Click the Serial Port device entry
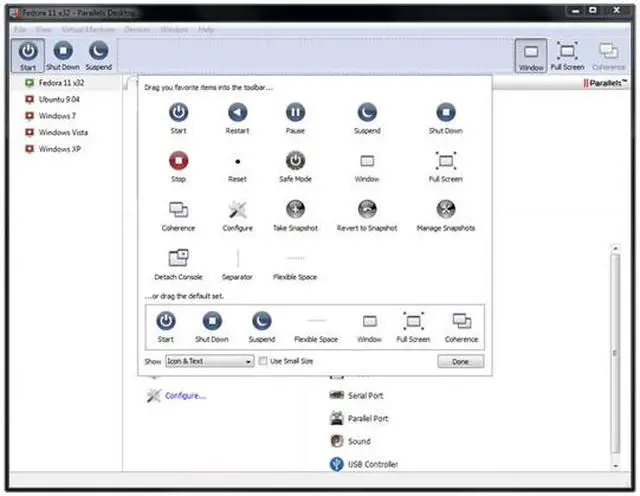The height and width of the screenshot is (496, 640). point(356,396)
